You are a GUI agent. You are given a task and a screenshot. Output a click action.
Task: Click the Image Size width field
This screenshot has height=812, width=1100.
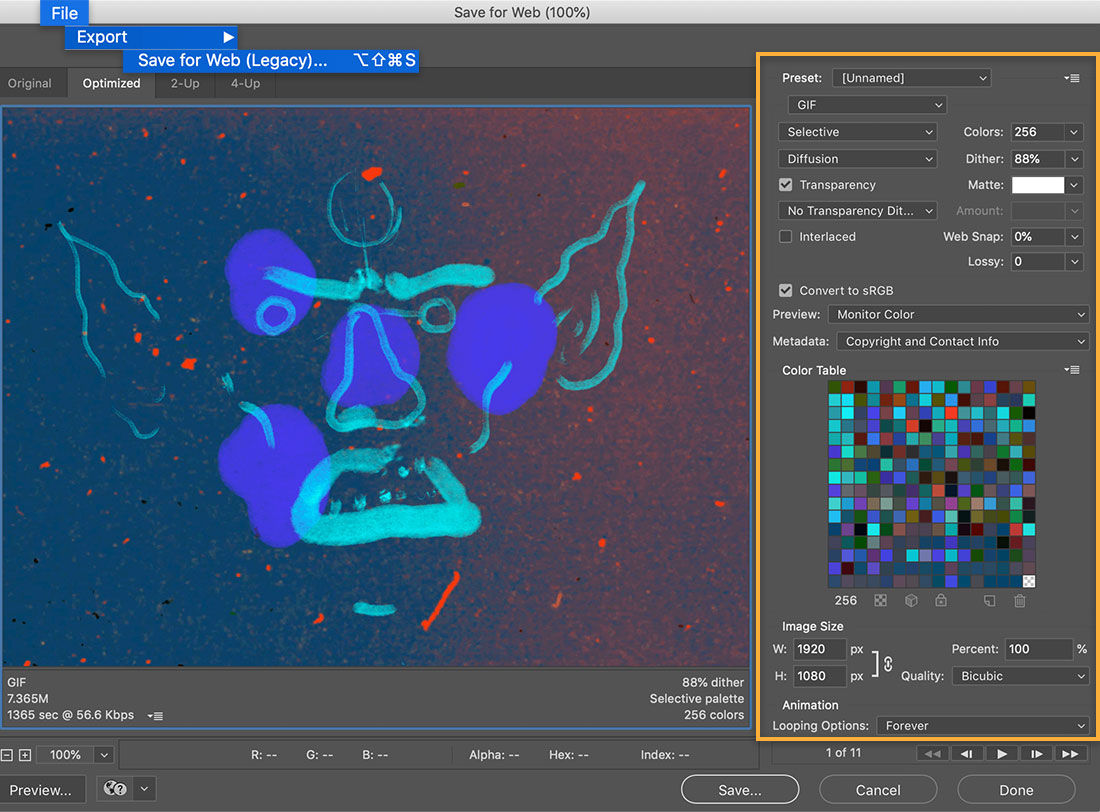tap(819, 649)
